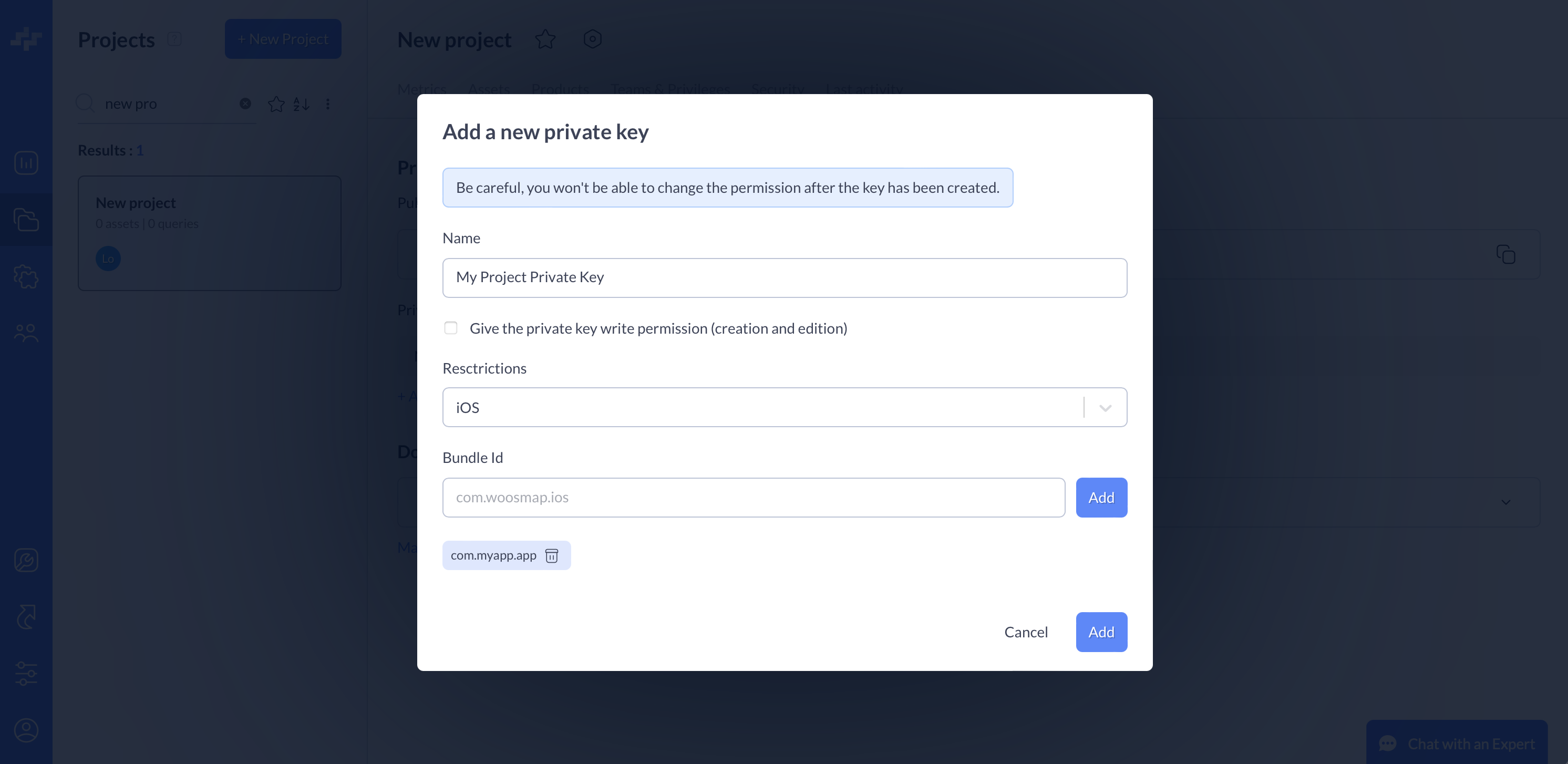Open the Analytics panel in the sidebar
This screenshot has height=764, width=1568.
point(26,162)
